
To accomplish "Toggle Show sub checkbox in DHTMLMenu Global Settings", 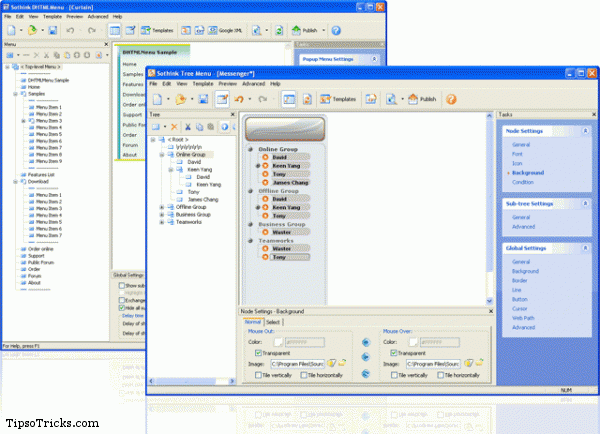I will pos(122,286).
